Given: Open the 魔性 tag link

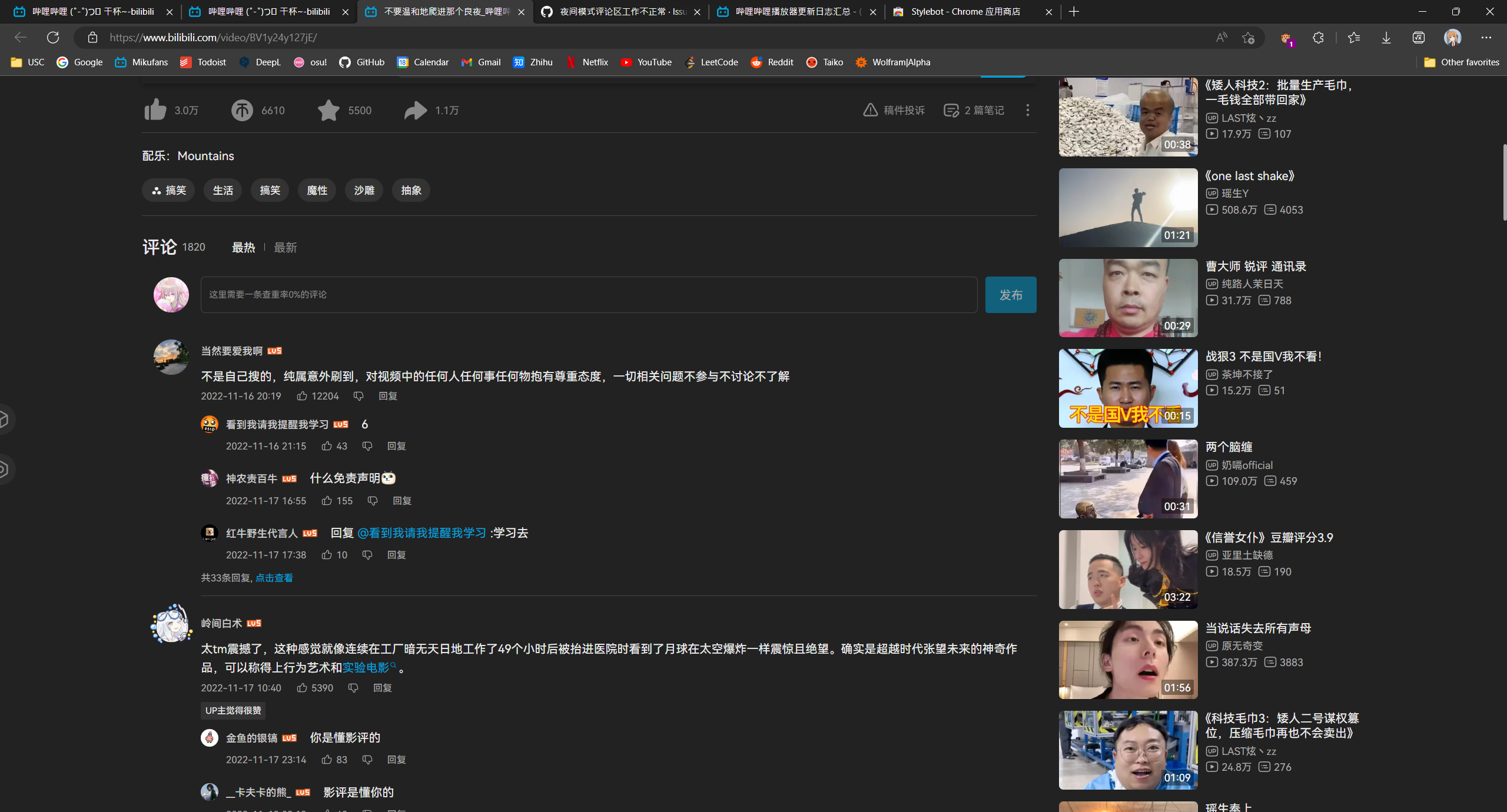Looking at the screenshot, I should click(317, 190).
